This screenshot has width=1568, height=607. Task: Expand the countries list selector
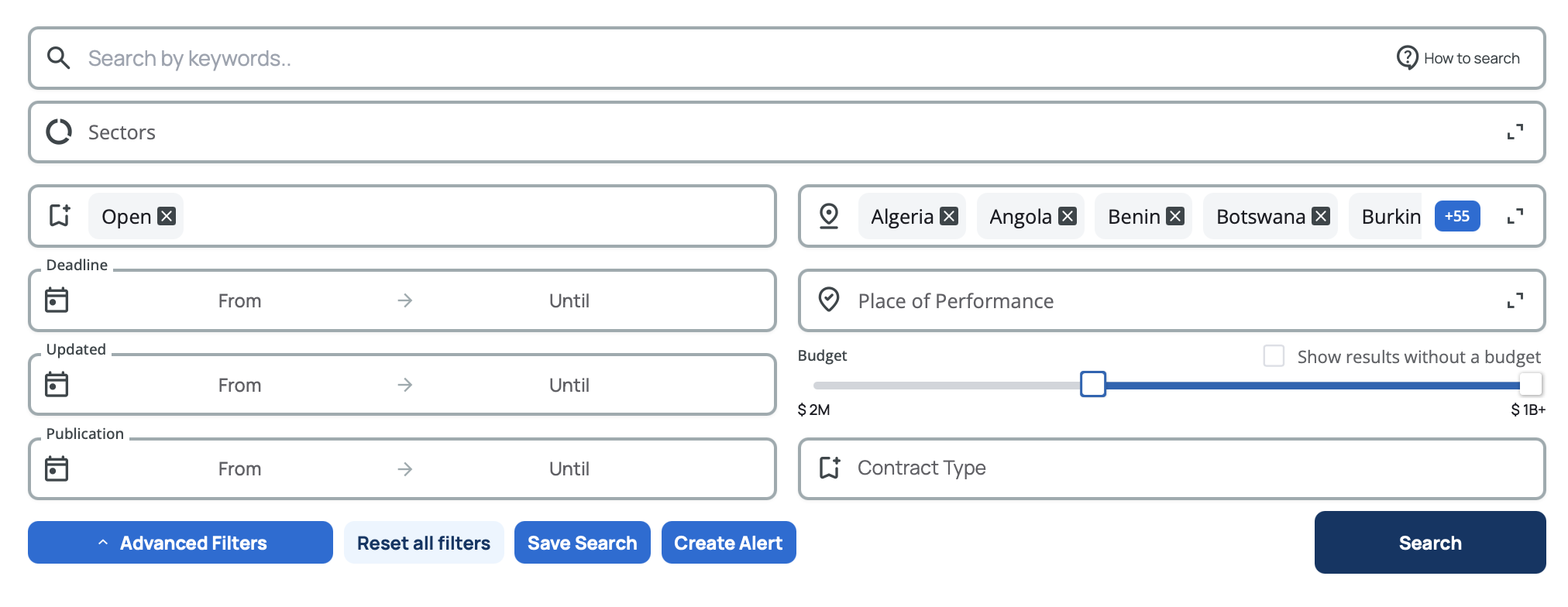(x=1515, y=217)
